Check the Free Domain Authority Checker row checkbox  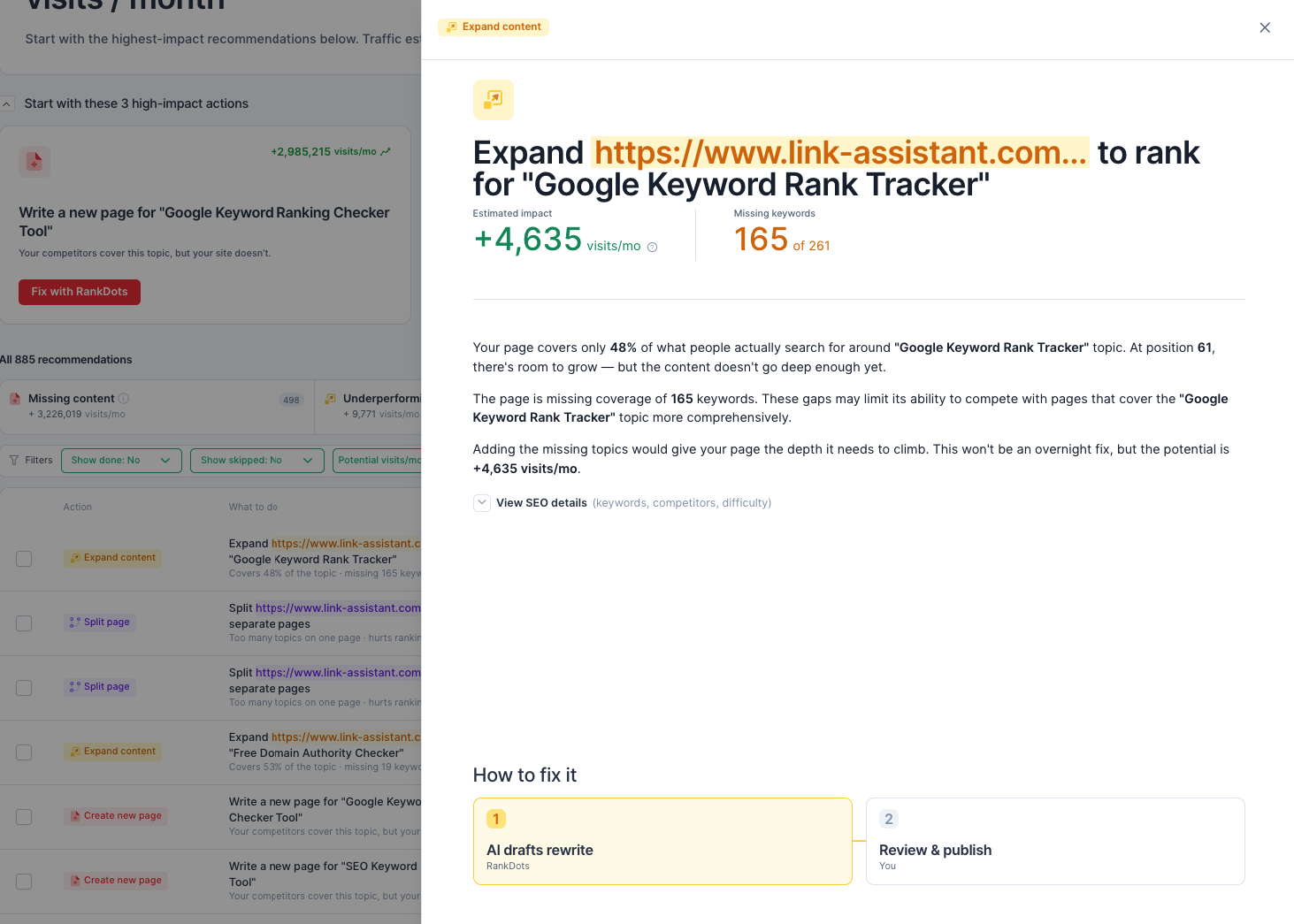(24, 752)
